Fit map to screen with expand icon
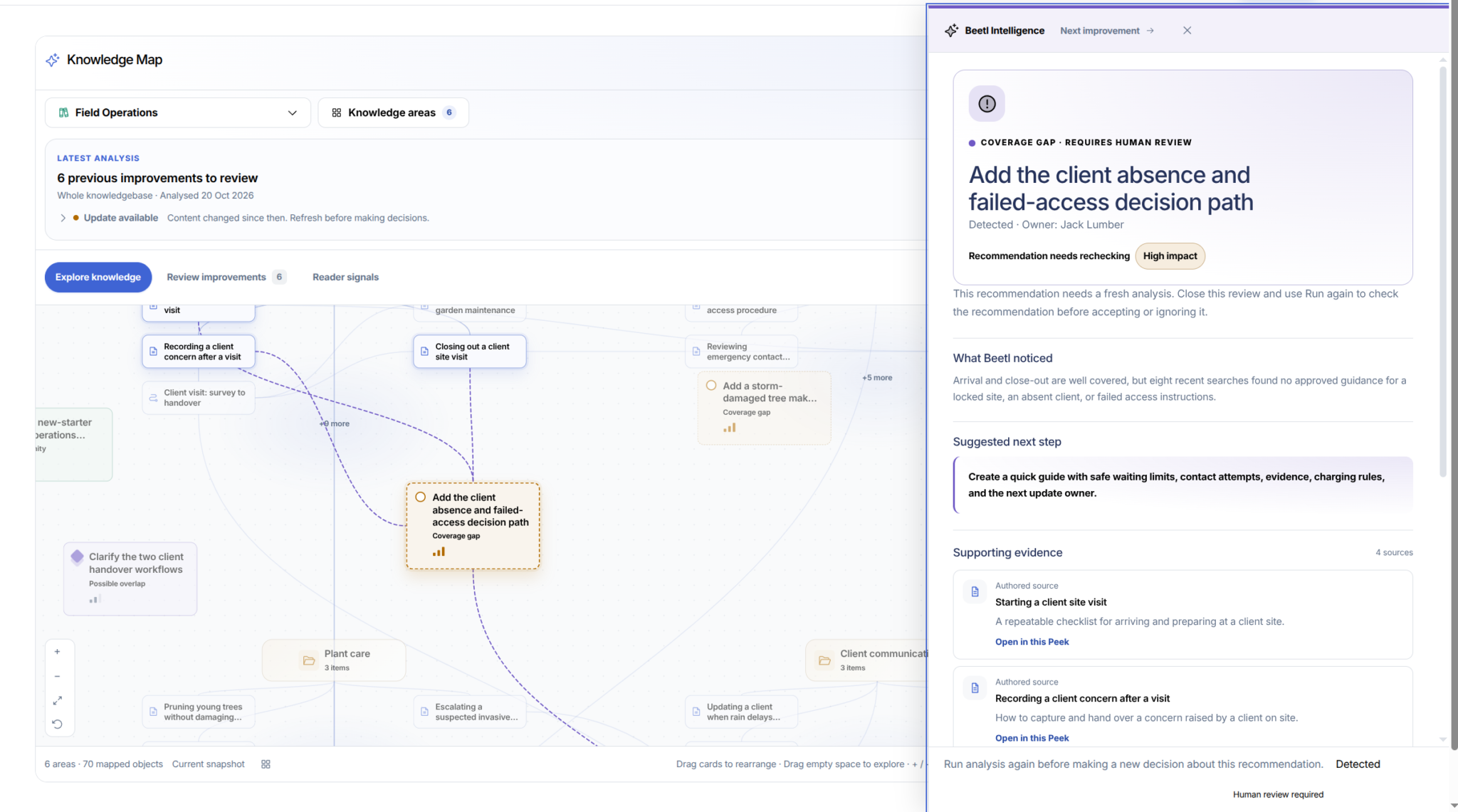This screenshot has width=1458, height=812. pyautogui.click(x=58, y=700)
